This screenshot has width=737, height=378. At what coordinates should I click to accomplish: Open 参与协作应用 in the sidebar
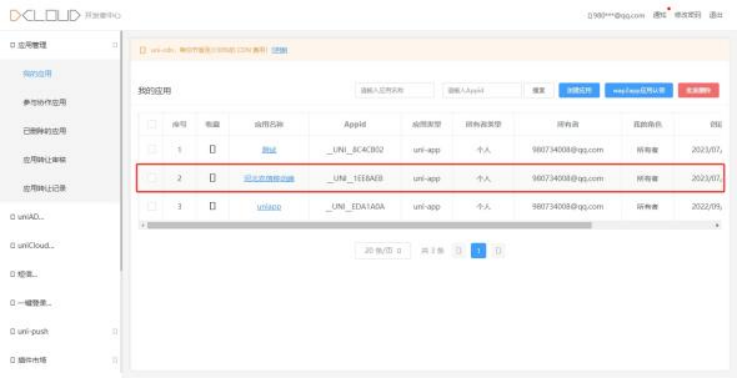point(44,102)
